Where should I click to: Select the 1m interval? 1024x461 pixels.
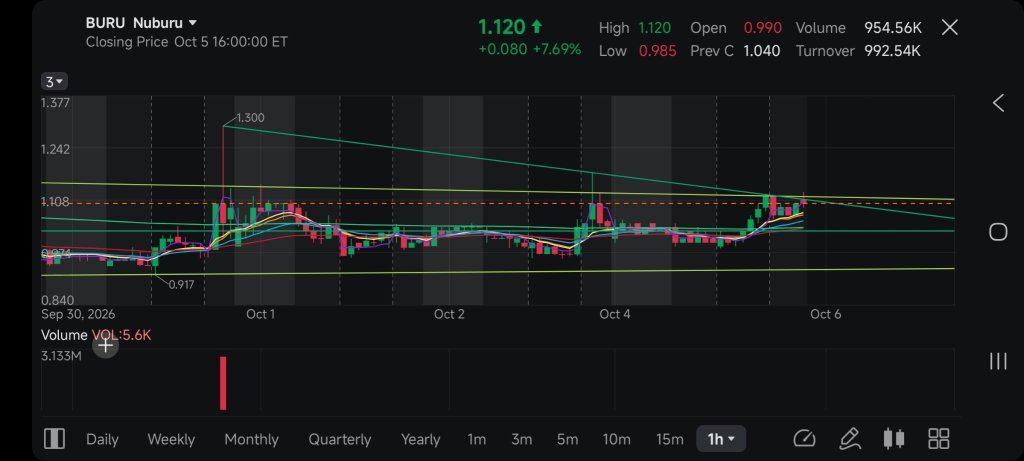[x=477, y=439]
